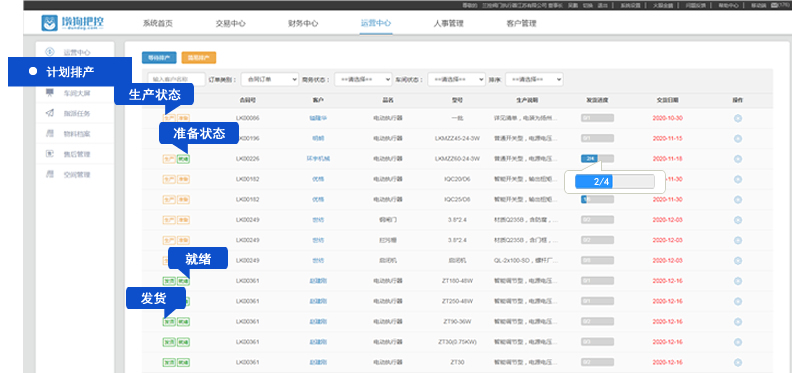Click contract number LK00086
The width and height of the screenshot is (810, 373).
247,118
